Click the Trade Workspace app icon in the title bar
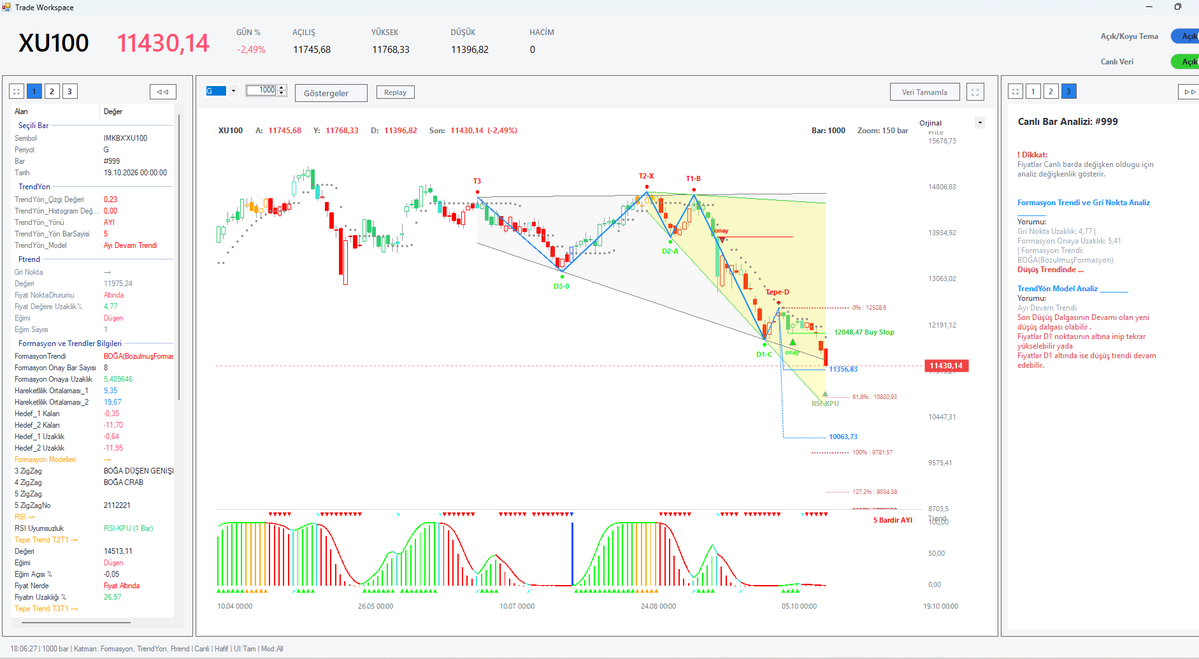This screenshot has width=1199, height=659. pyautogui.click(x=6, y=7)
